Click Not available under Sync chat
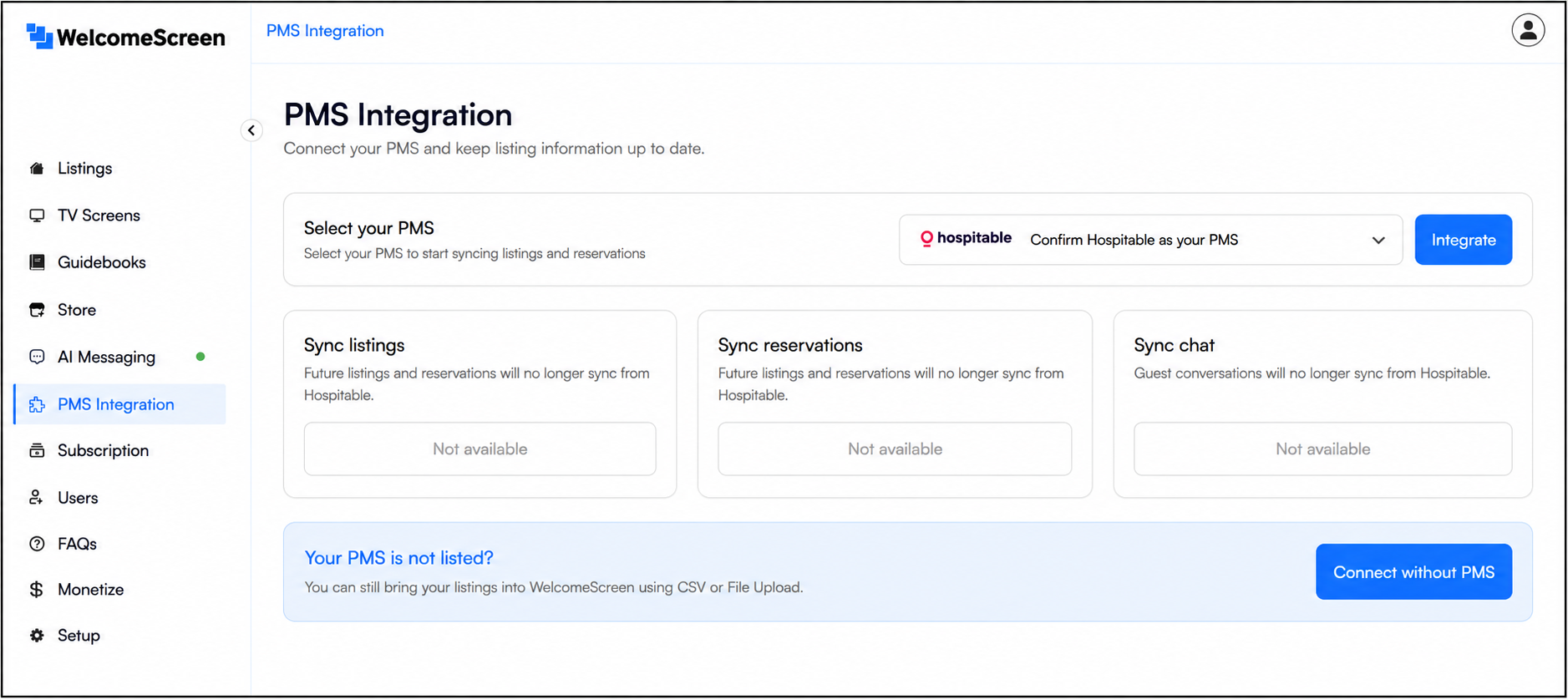The image size is (1568, 700). (x=1322, y=449)
